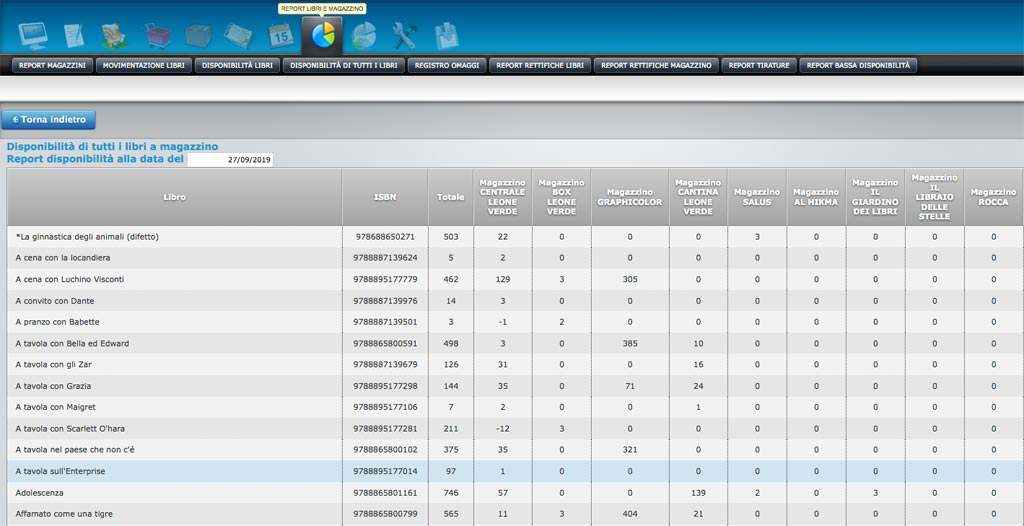The width and height of the screenshot is (1024, 526).
Task: Select Disponibilità di tutti i libri
Action: pos(344,65)
